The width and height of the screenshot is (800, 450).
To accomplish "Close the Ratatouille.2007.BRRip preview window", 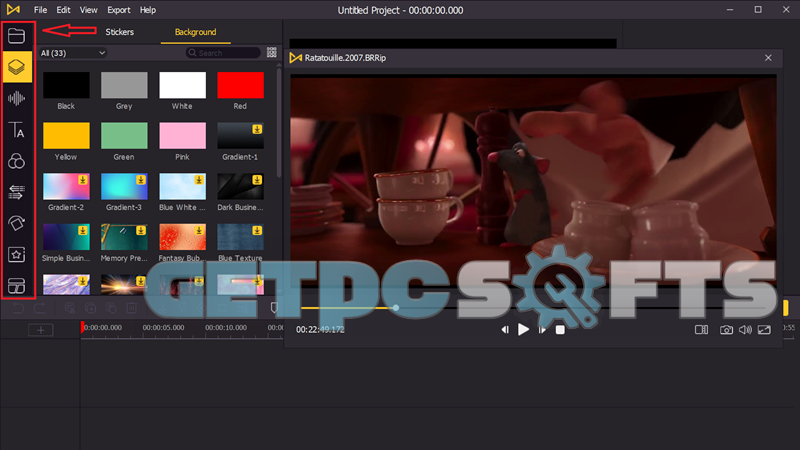I will tap(768, 58).
